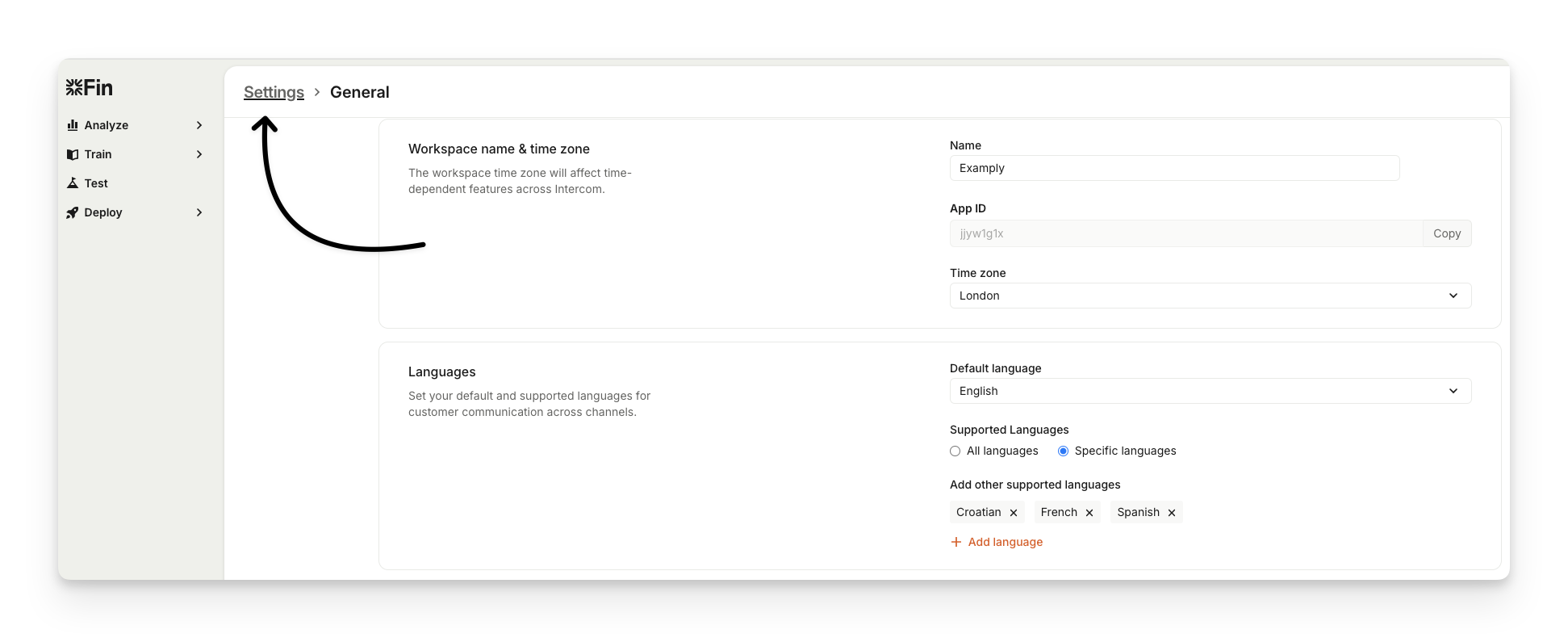Click the workspace Name input field

point(1174,168)
